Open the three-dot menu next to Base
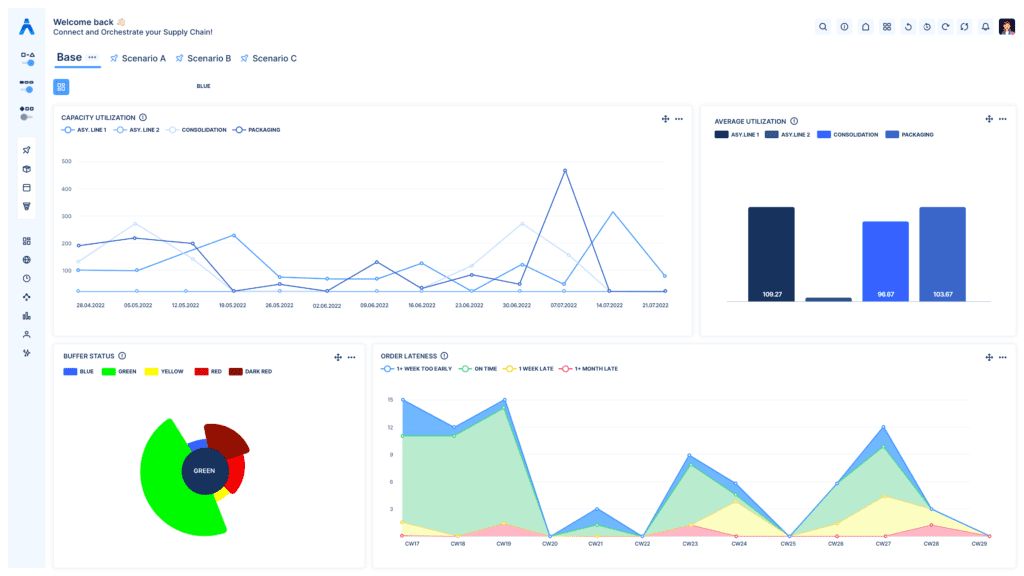The image size is (1024, 576). pos(93,58)
